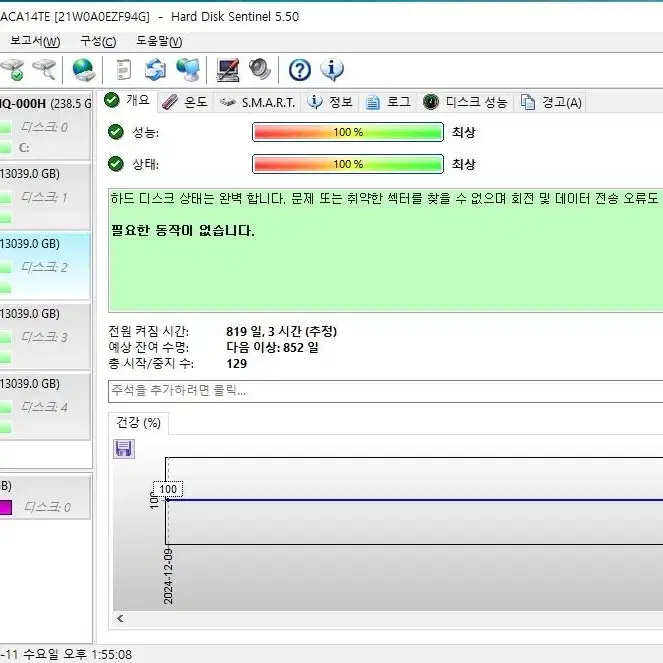Click the green check icon beside 상태

115,164
